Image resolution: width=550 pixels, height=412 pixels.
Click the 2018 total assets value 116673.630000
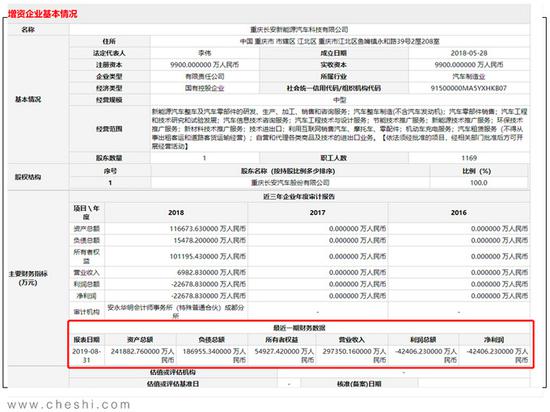[208, 229]
